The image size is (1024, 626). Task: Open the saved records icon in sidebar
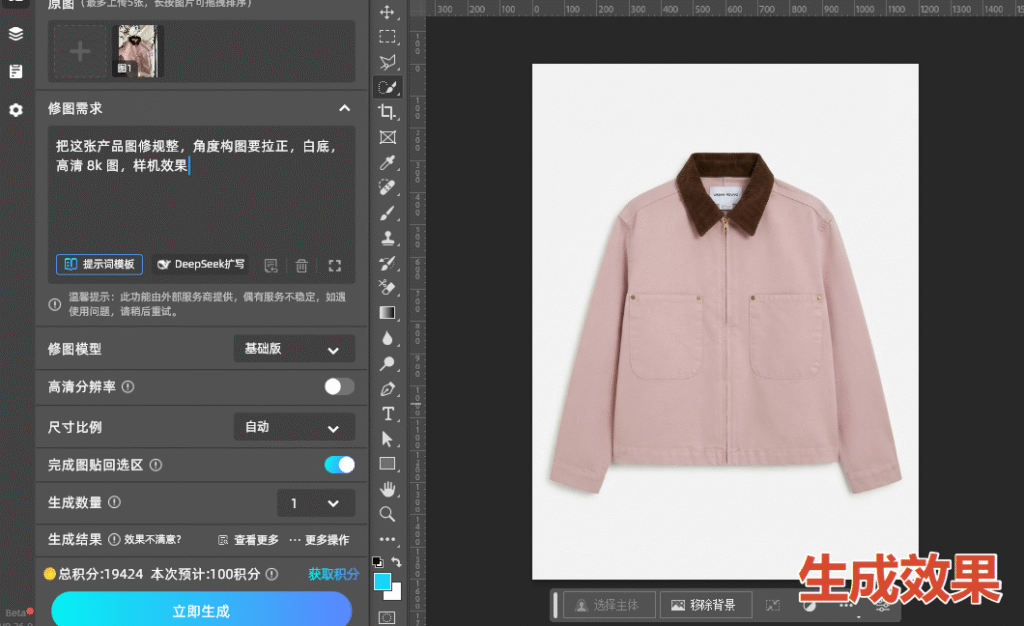click(16, 71)
